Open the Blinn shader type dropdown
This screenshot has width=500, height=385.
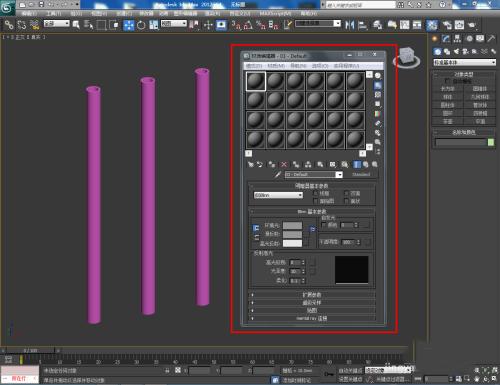click(x=278, y=195)
